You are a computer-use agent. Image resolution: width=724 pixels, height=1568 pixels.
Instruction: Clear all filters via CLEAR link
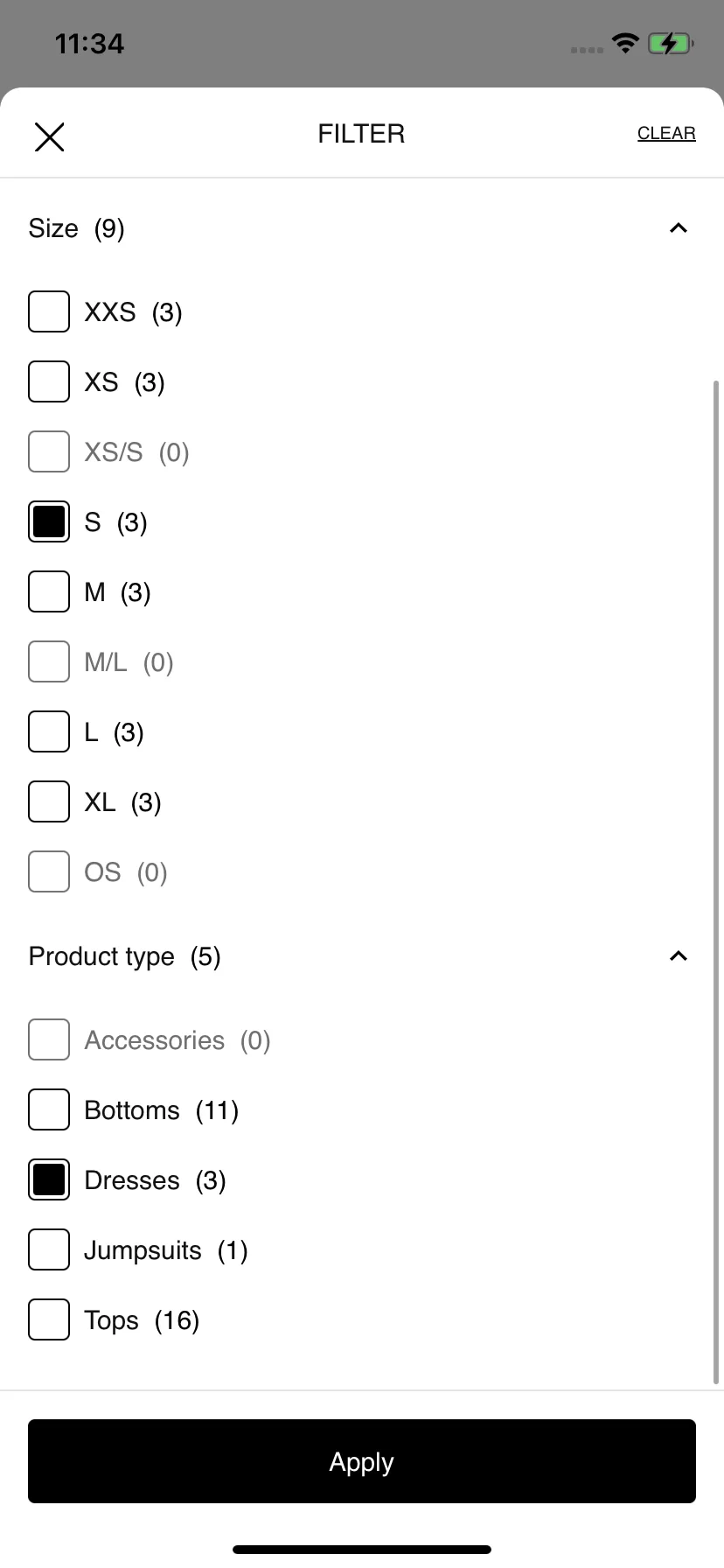click(666, 133)
